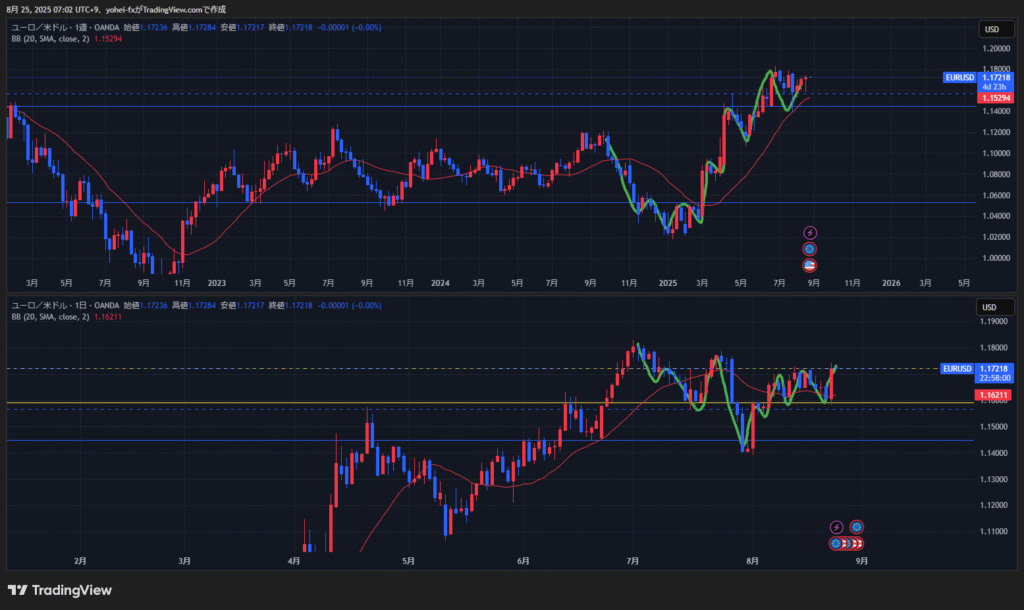Click the 1.08000 price axis label
This screenshot has width=1024, height=610.
point(996,174)
